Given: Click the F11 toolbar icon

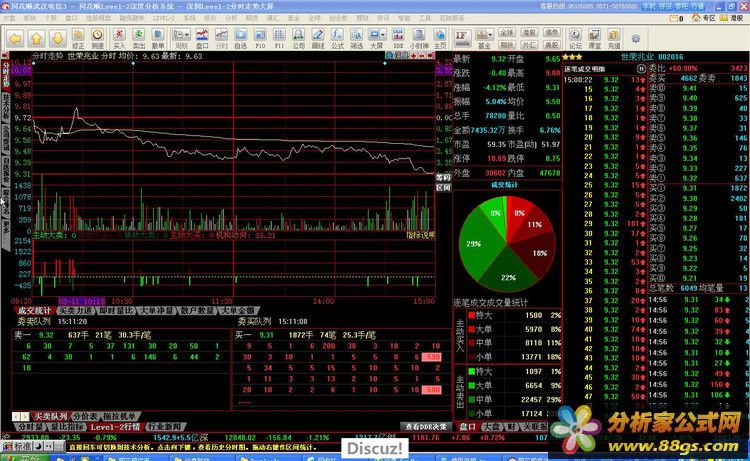Looking at the screenshot, I should [x=279, y=38].
